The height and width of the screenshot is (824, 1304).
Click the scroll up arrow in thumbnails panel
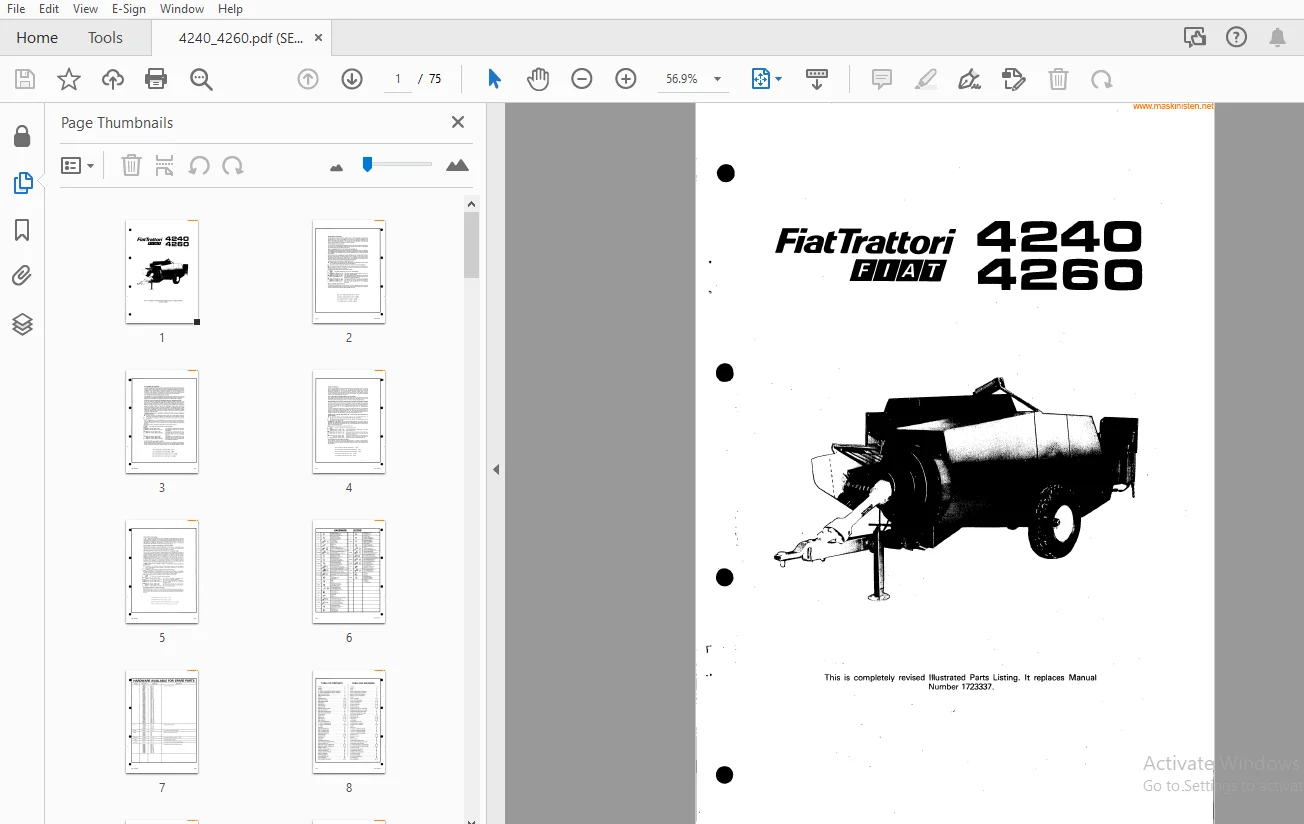coord(472,204)
